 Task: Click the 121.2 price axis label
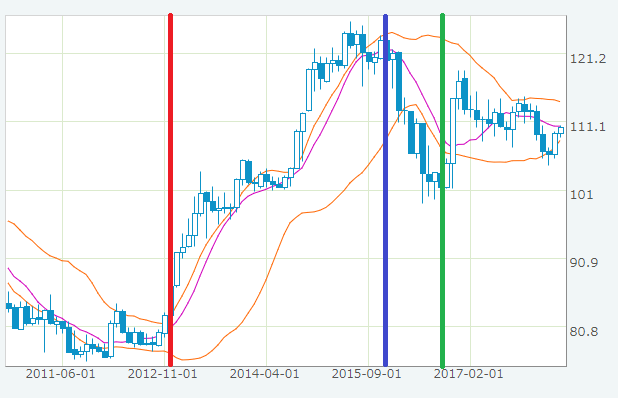pos(588,59)
